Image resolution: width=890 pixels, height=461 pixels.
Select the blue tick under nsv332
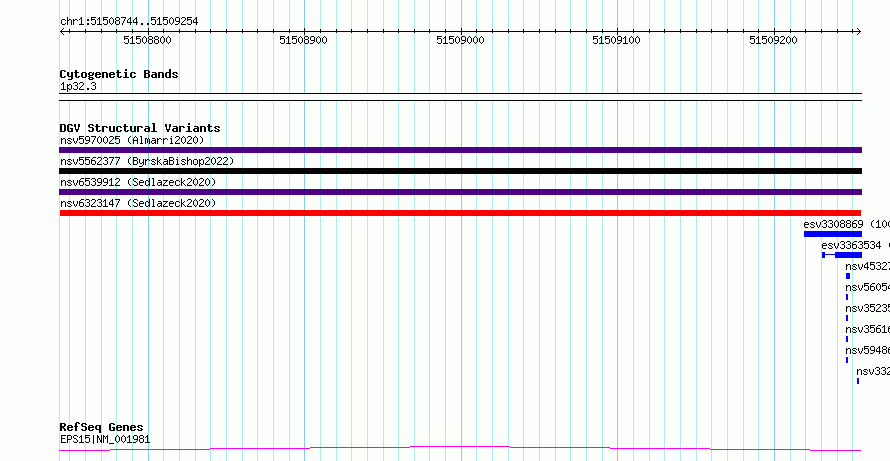858,381
